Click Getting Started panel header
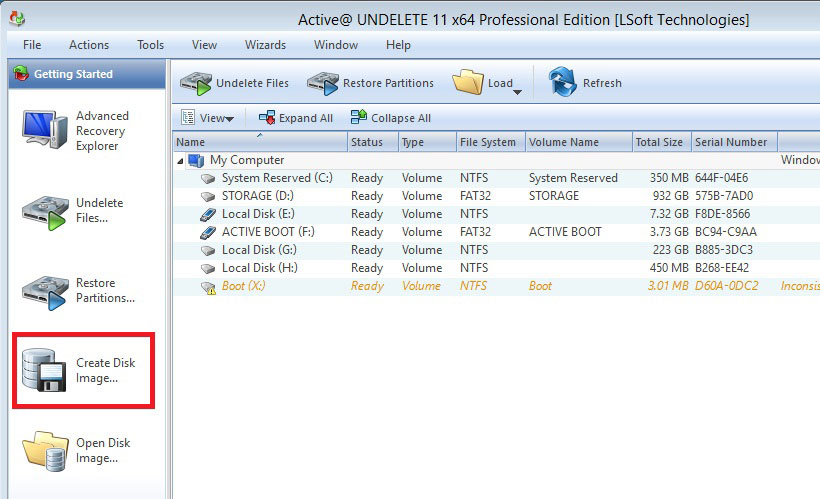The height and width of the screenshot is (499, 820). (87, 74)
